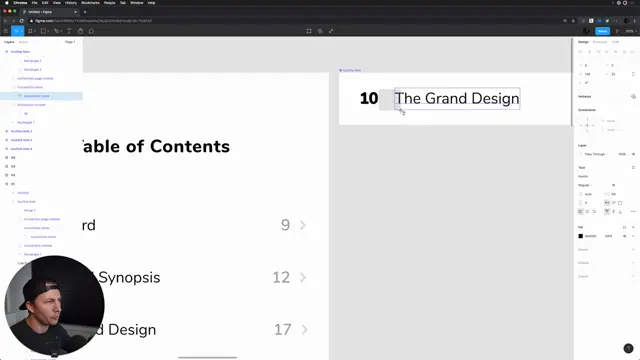
Task: Select the Rectangle 3 layer
Action: (x=33, y=70)
